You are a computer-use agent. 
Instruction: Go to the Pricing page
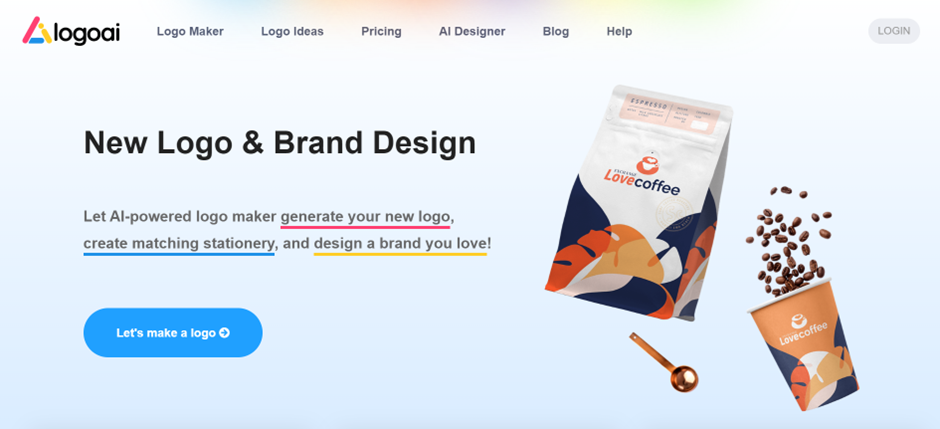click(x=381, y=31)
